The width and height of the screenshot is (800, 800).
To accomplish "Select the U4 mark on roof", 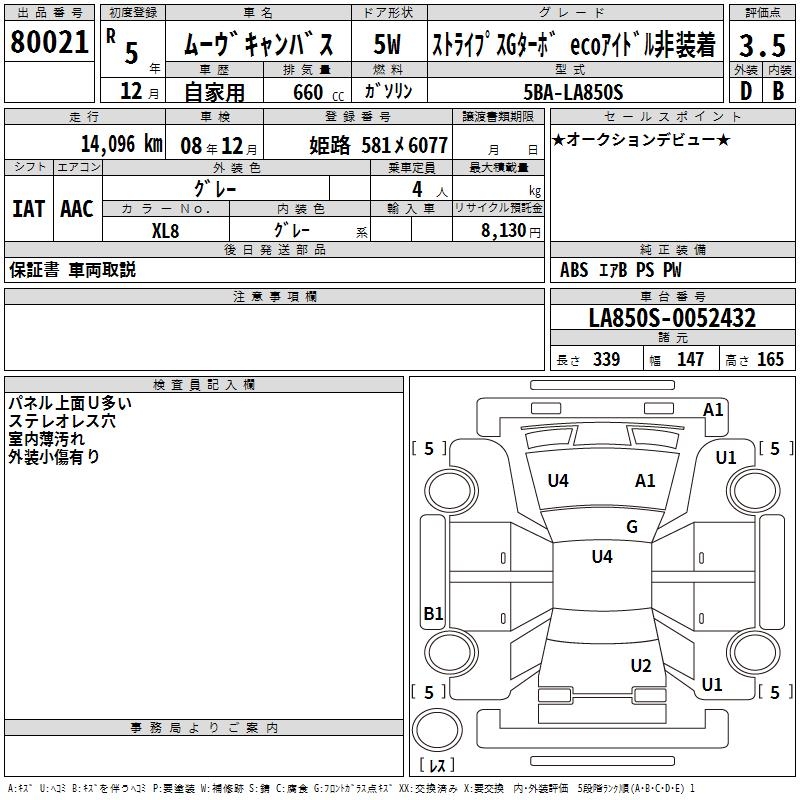I will click(602, 557).
